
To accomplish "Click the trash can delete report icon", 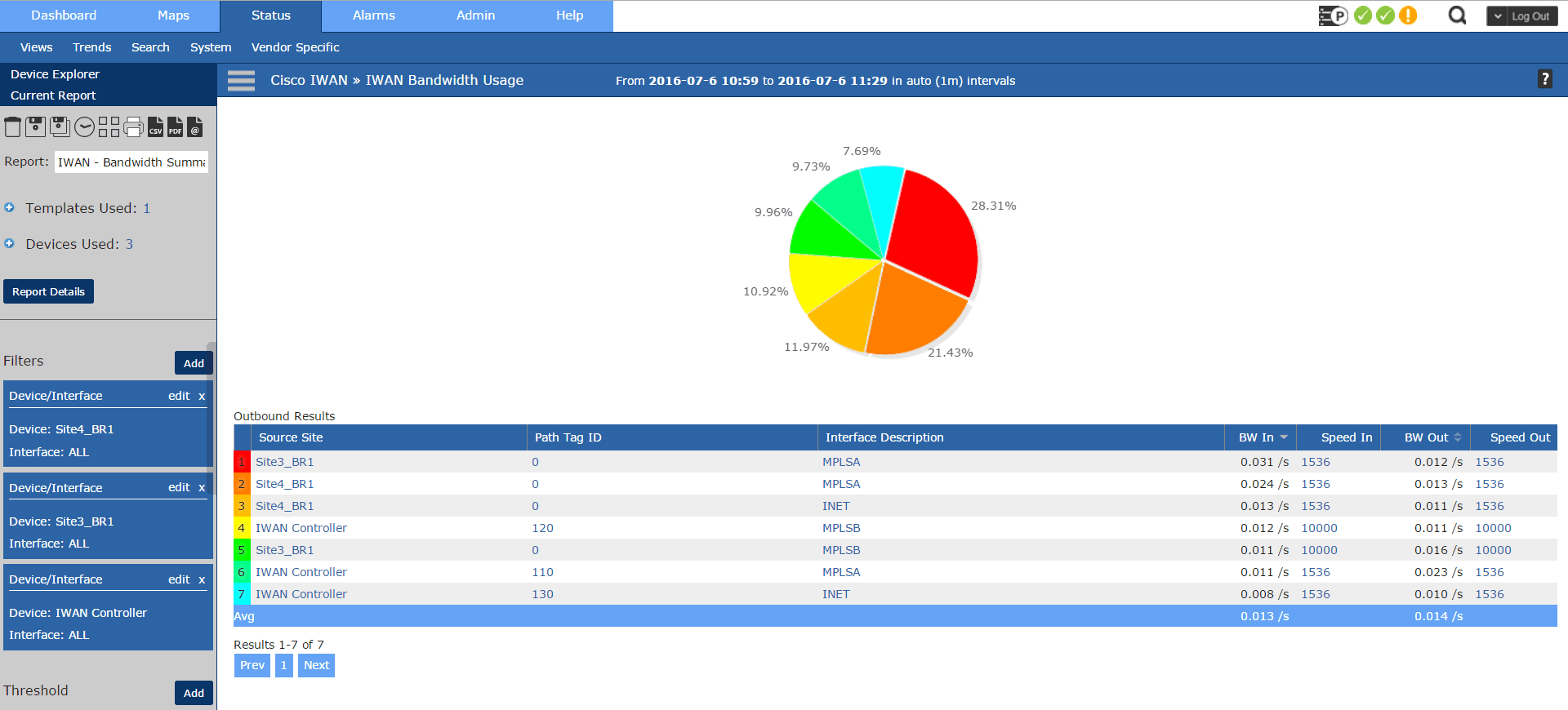I will point(12,126).
